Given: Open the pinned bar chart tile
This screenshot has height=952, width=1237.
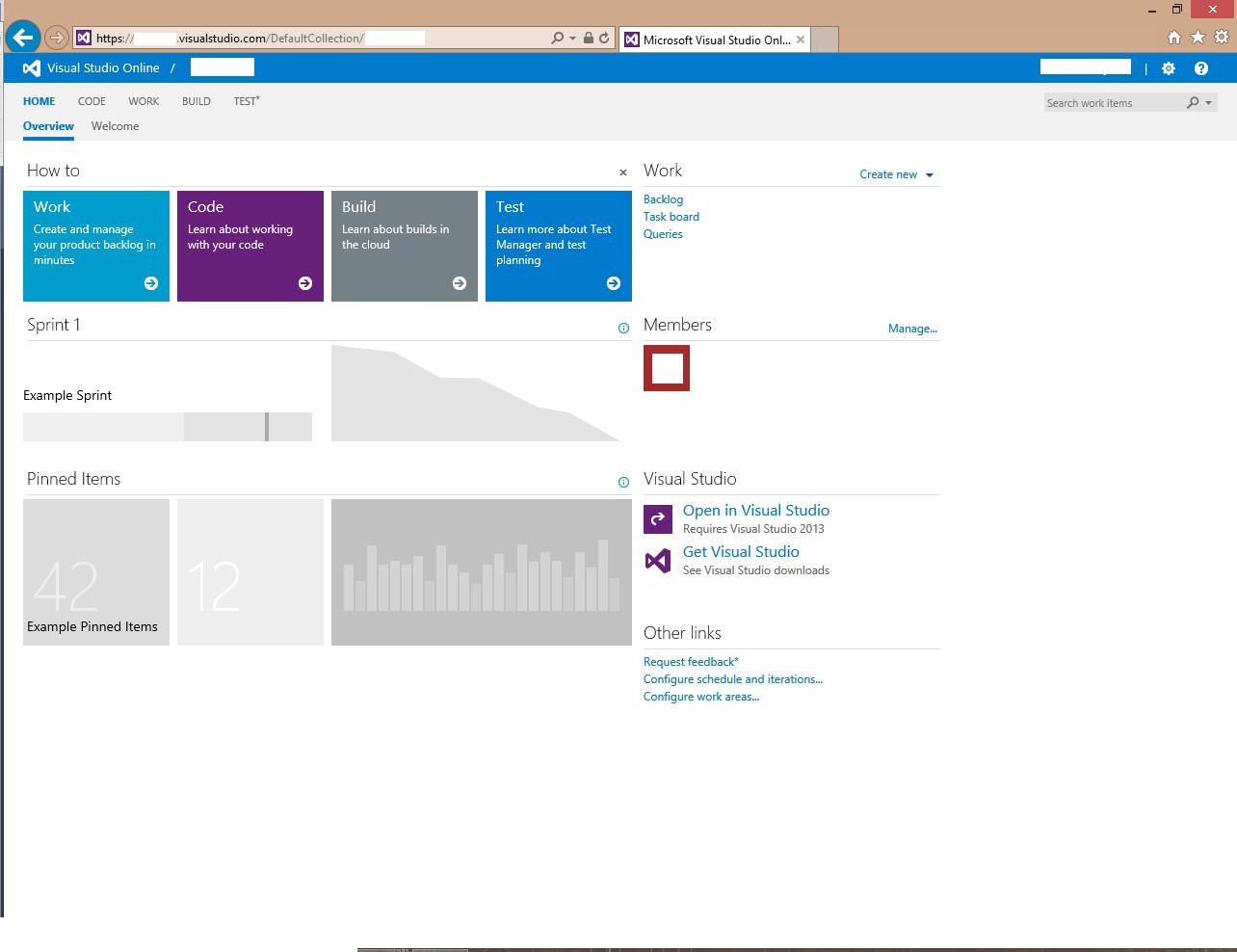Looking at the screenshot, I should coord(482,572).
